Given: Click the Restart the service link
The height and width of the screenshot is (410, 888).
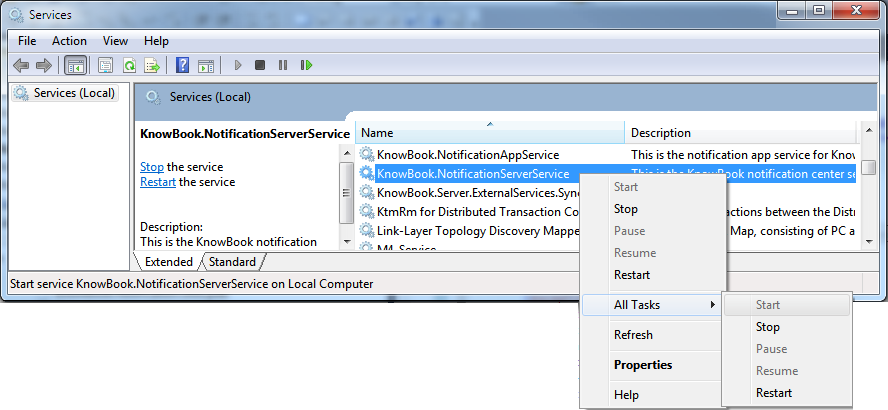Looking at the screenshot, I should tap(157, 182).
